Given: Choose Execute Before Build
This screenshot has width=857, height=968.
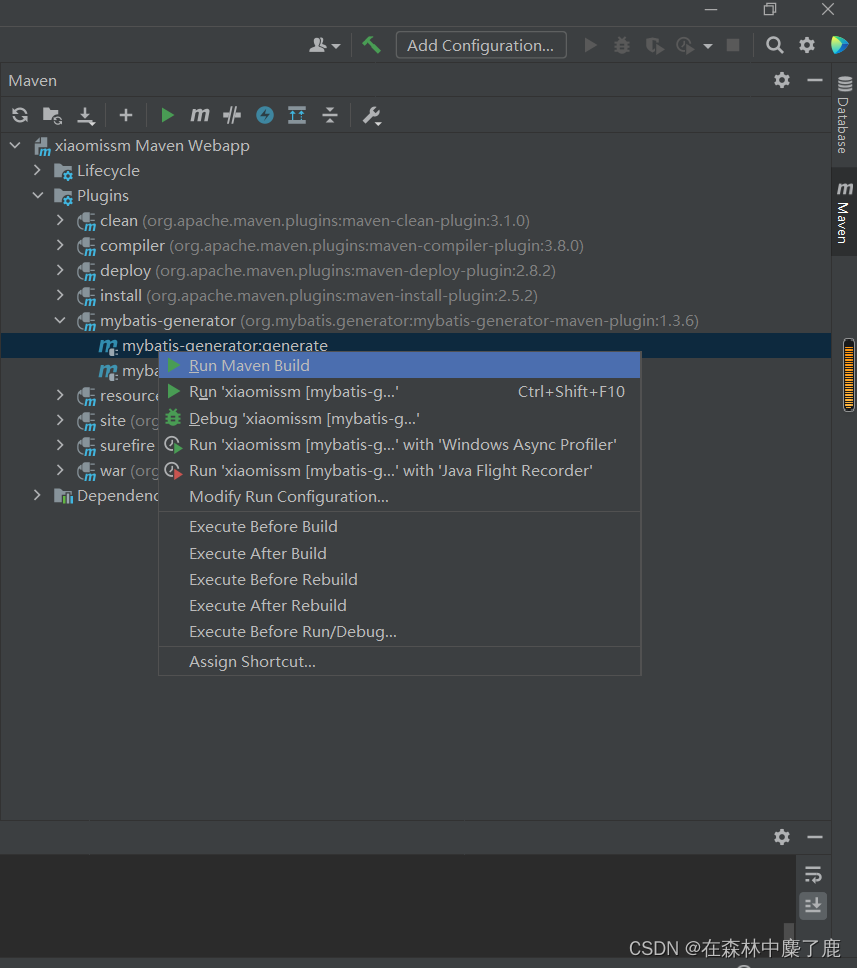Looking at the screenshot, I should 399,527.
